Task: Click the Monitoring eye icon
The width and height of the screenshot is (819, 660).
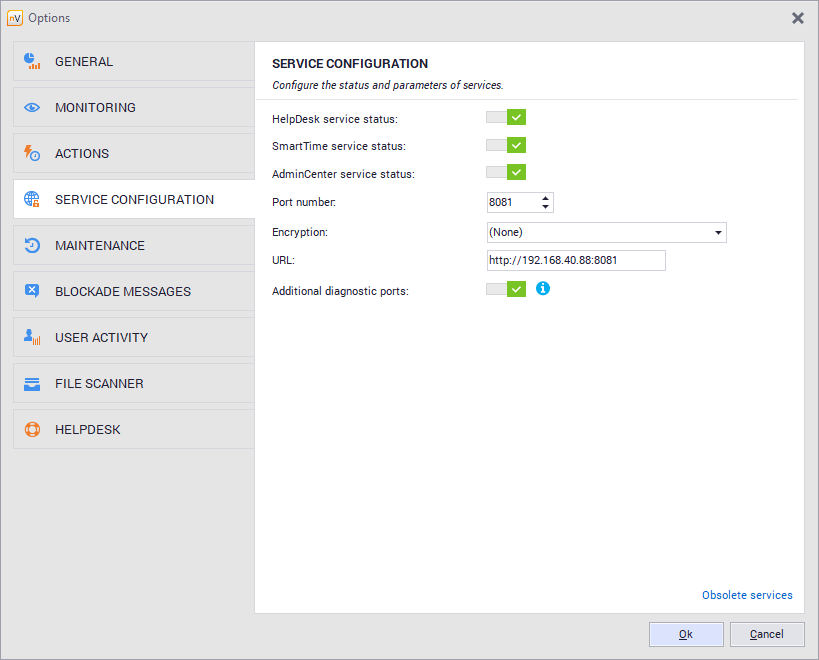Action: coord(32,108)
